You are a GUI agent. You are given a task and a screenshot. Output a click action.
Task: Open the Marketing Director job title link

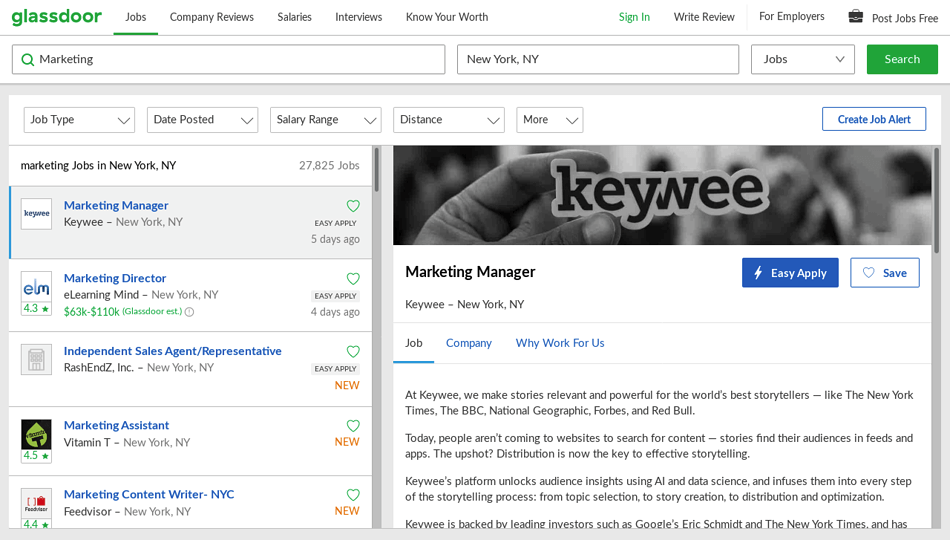(x=115, y=278)
